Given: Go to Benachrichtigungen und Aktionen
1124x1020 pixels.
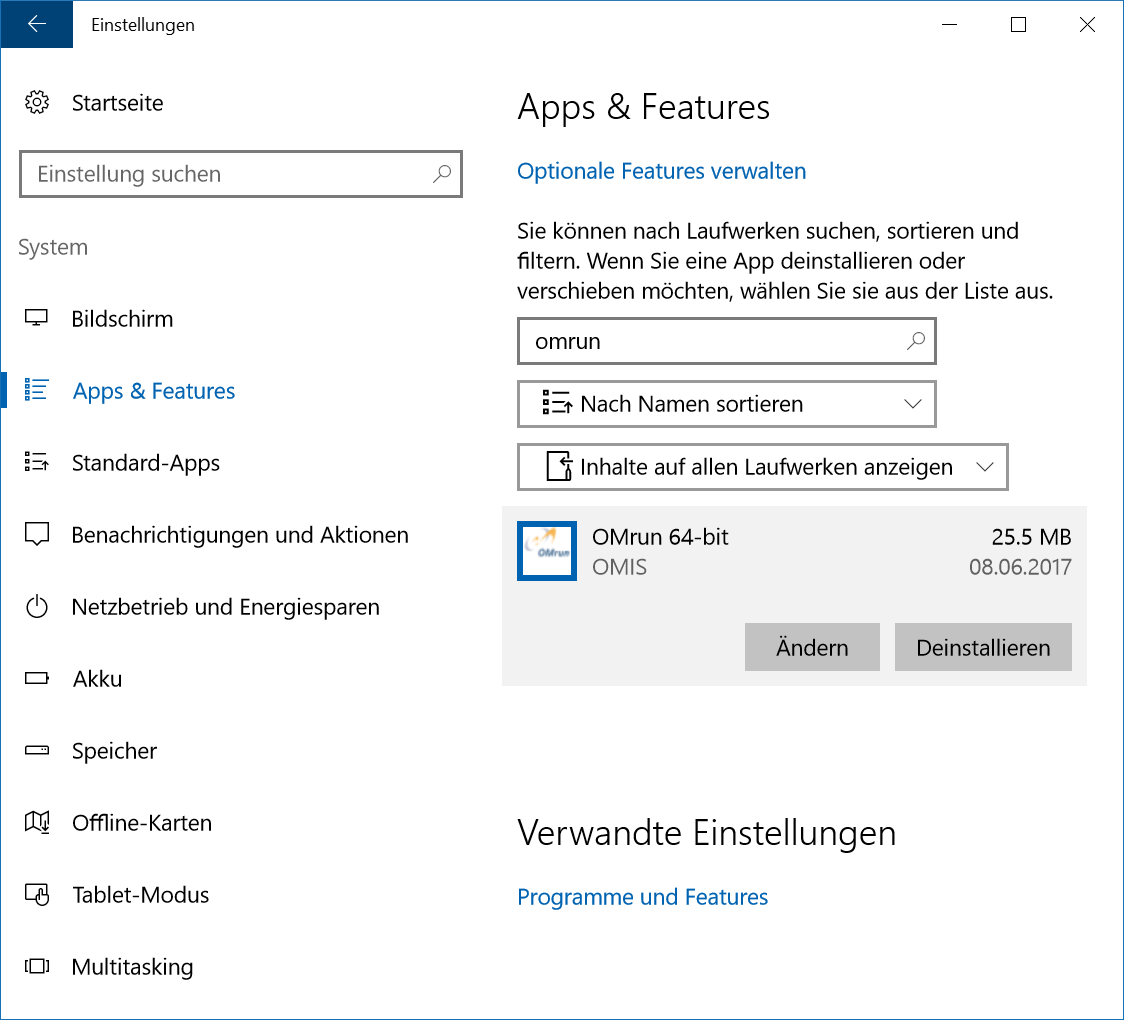Looking at the screenshot, I should pos(239,535).
